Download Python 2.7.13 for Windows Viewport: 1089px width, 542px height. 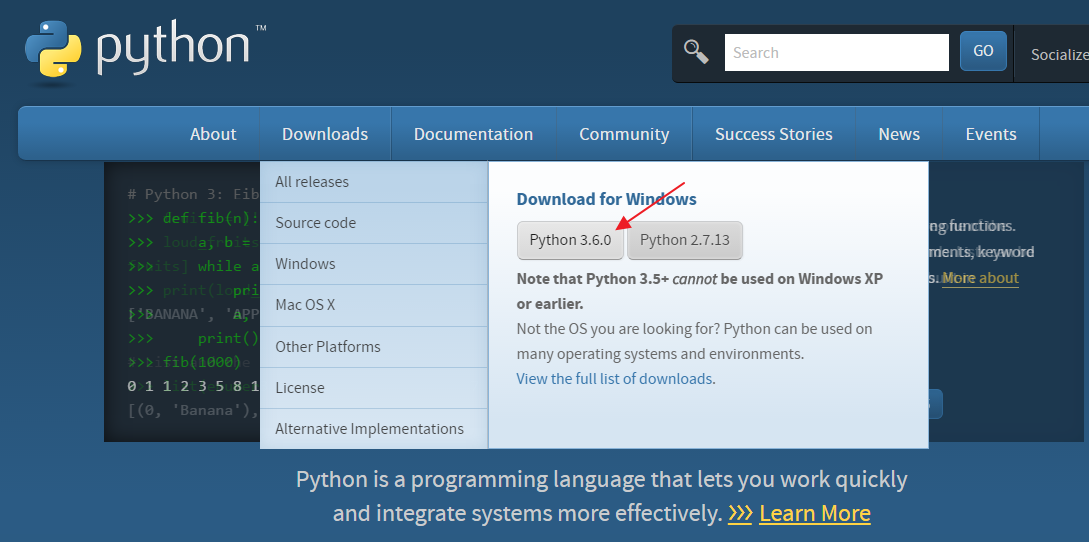point(685,240)
